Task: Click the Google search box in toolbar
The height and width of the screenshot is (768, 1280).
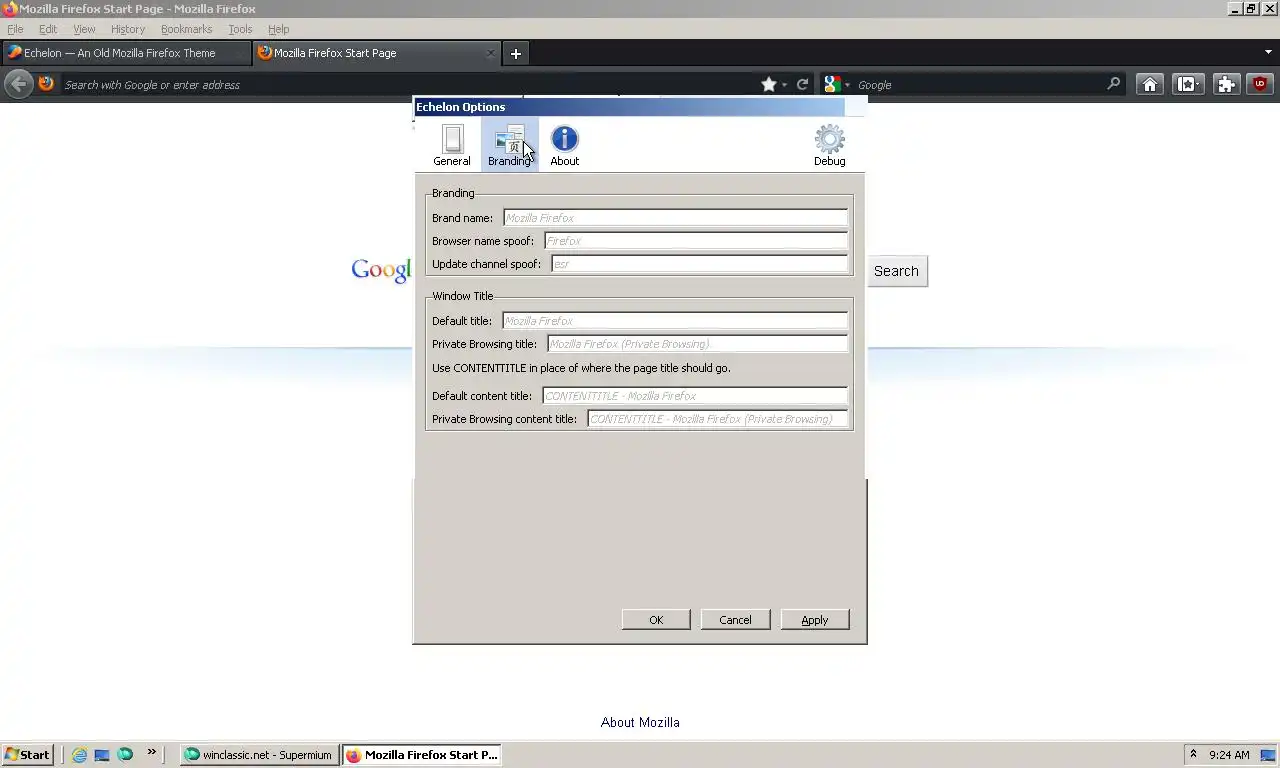Action: (978, 85)
